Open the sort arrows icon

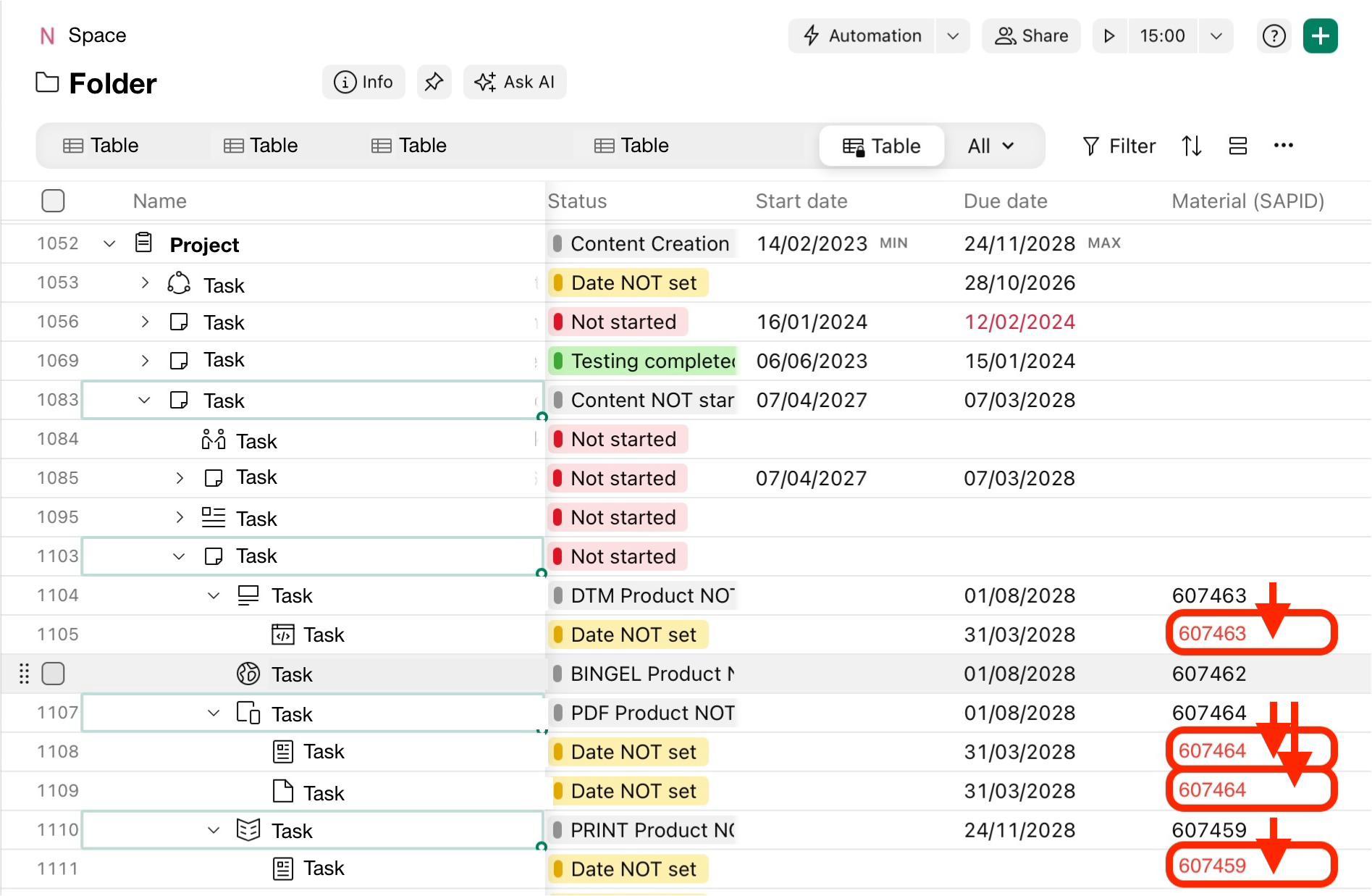(1192, 146)
